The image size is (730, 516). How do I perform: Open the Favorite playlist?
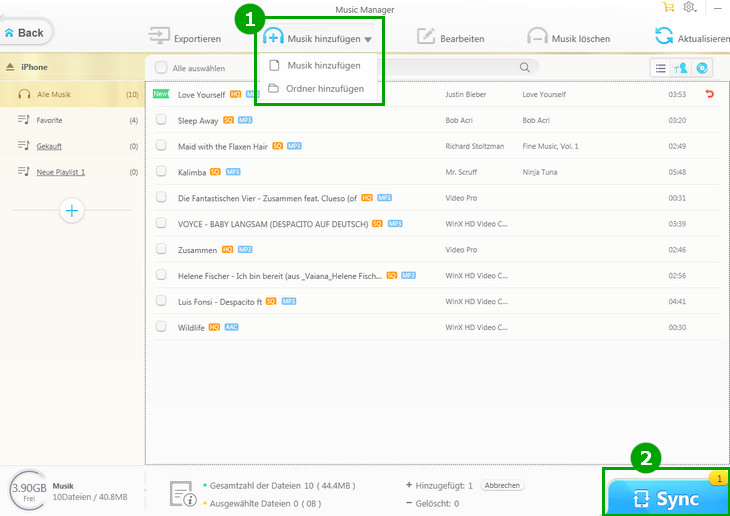tap(50, 120)
